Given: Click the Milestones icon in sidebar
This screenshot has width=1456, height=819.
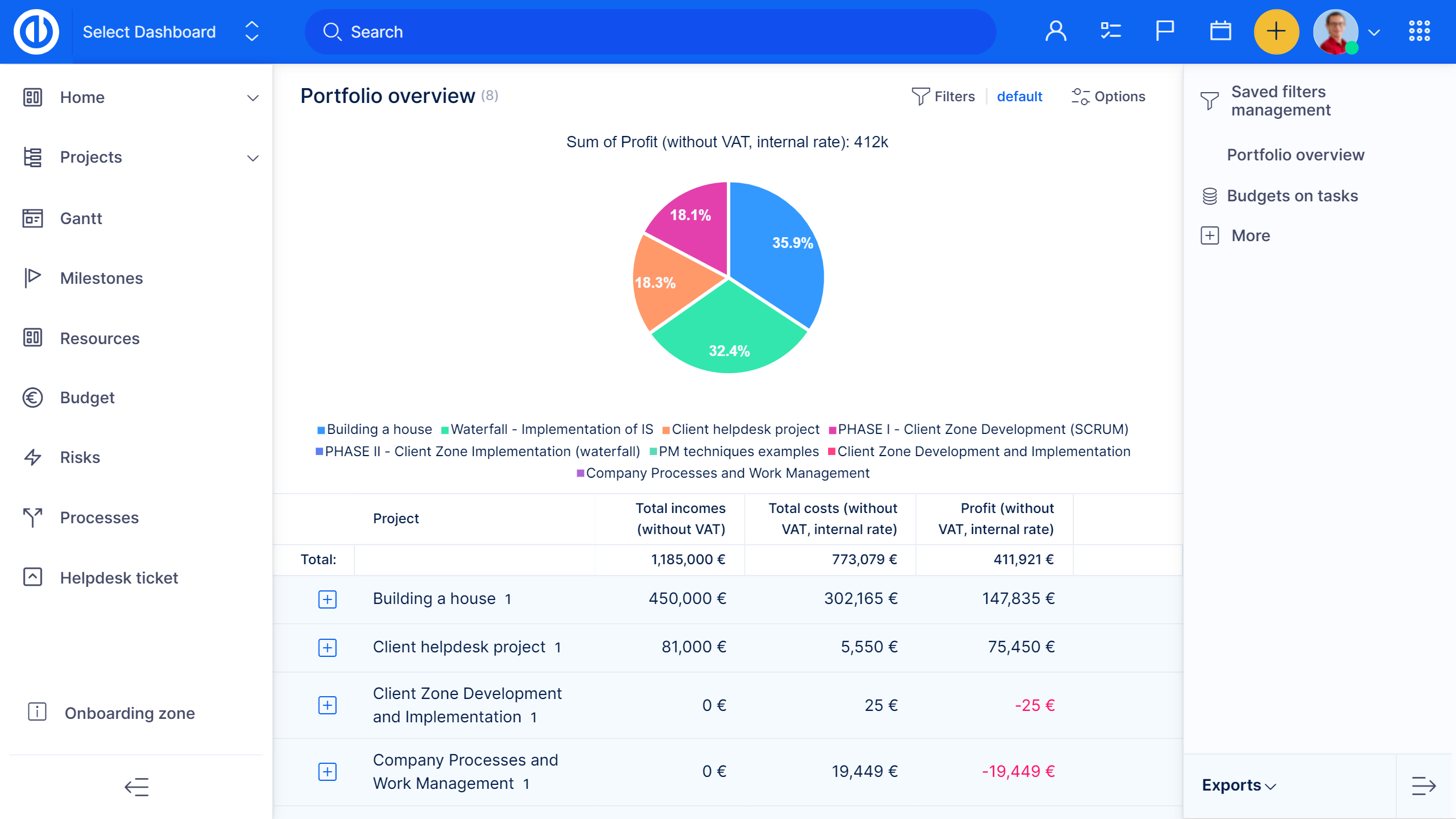Looking at the screenshot, I should (32, 278).
